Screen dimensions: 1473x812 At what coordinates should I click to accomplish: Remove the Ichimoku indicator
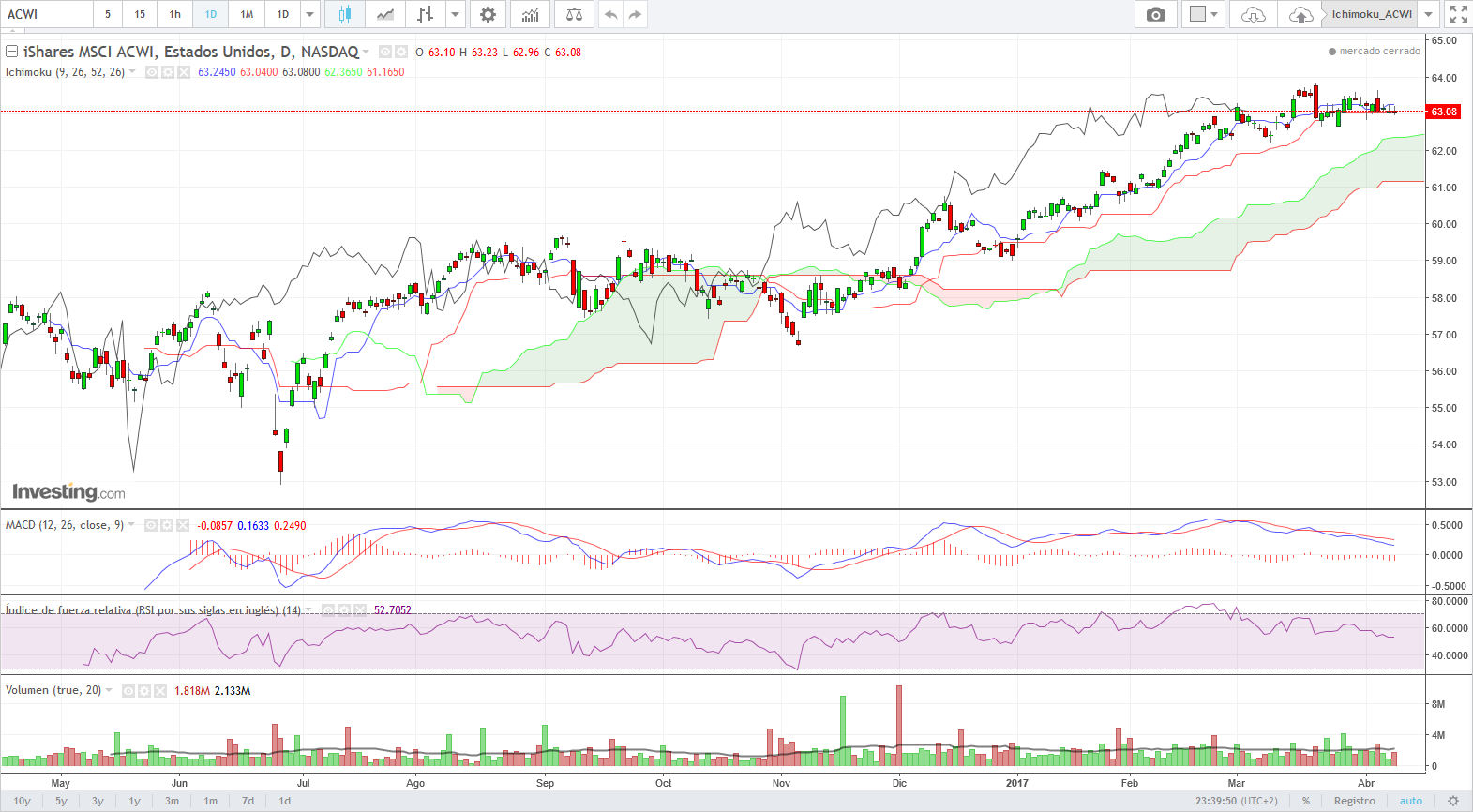pyautogui.click(x=184, y=72)
